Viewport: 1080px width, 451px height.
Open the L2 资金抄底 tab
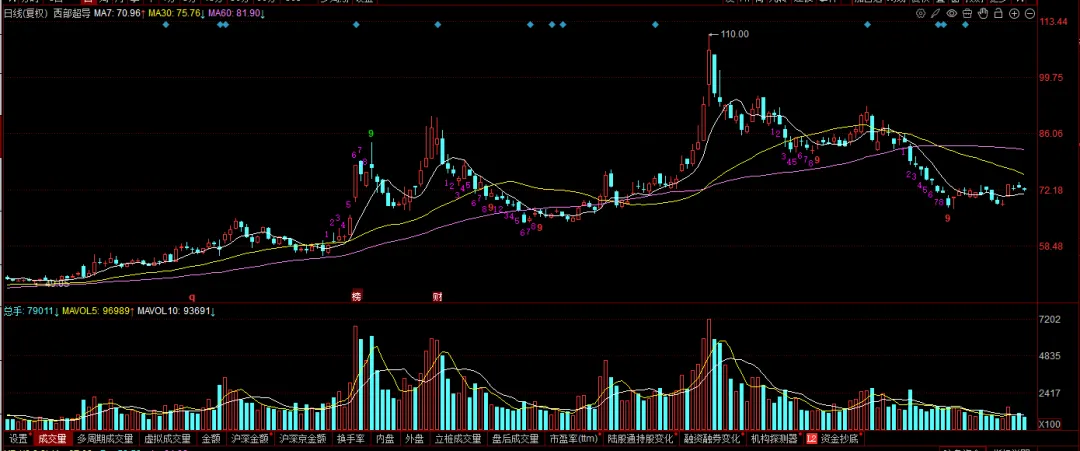point(832,439)
